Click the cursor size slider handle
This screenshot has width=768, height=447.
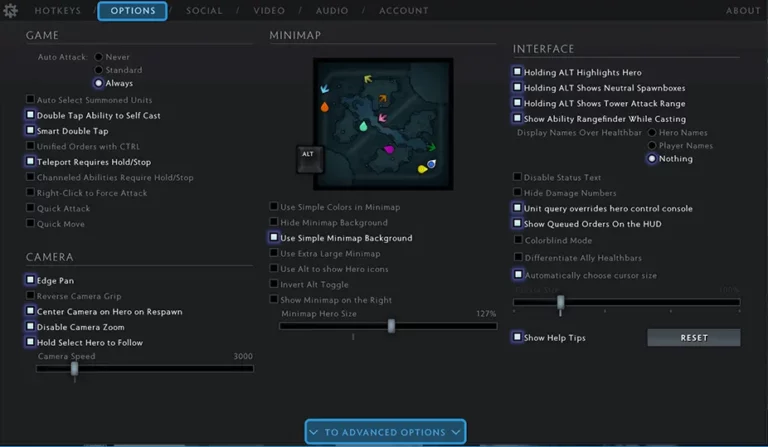pos(561,303)
